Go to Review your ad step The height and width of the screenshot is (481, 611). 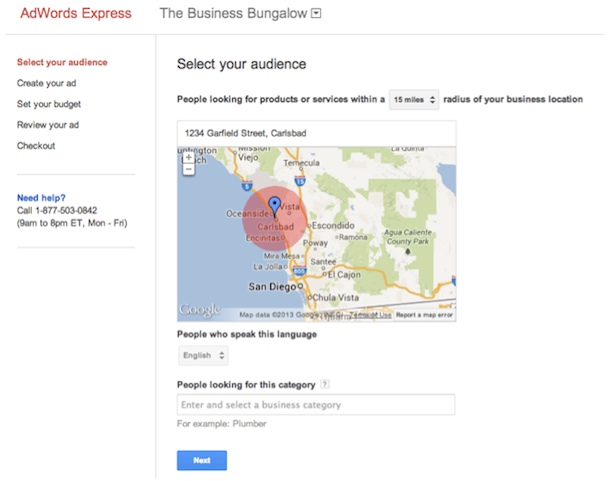(x=48, y=125)
